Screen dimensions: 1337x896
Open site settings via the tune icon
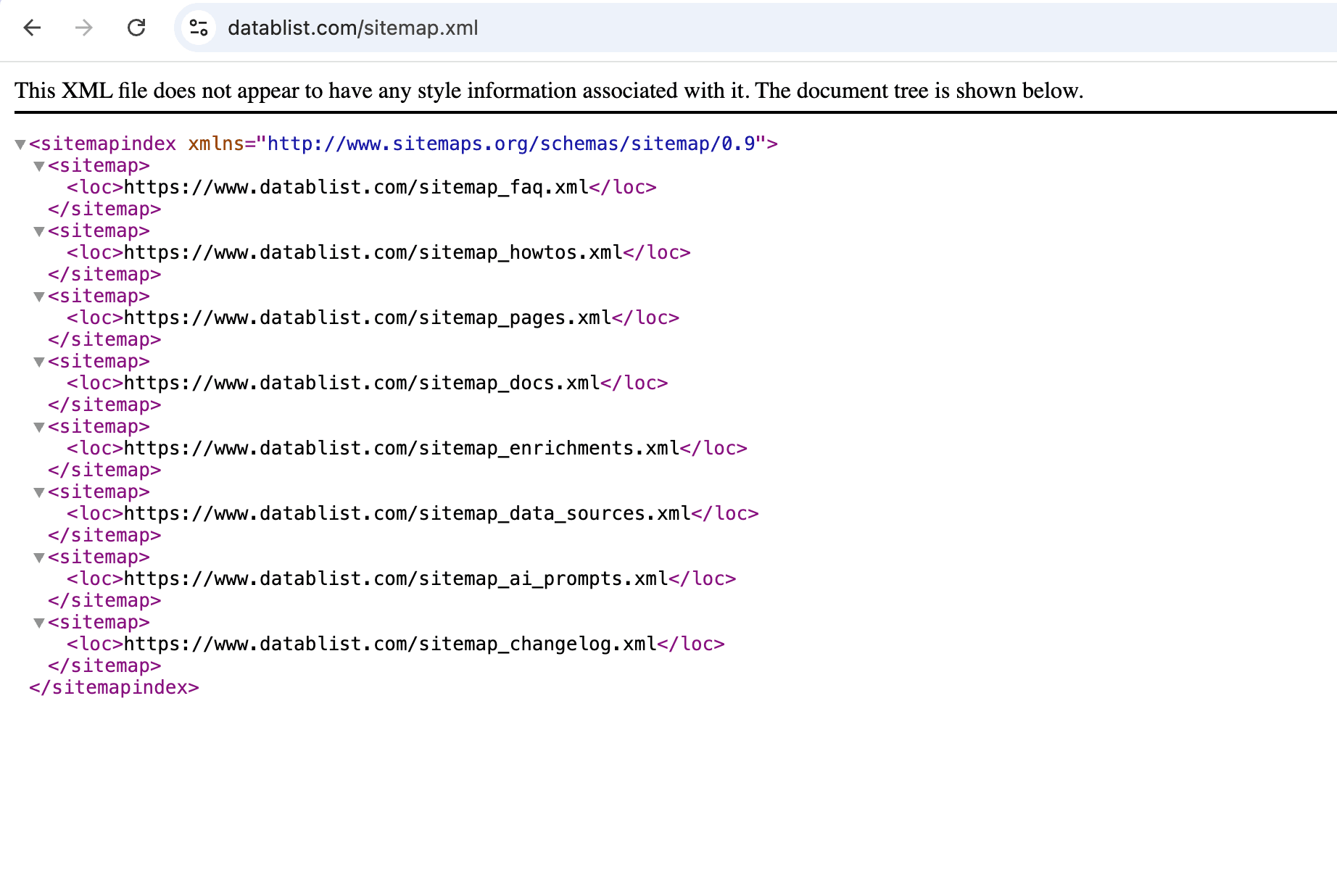197,28
